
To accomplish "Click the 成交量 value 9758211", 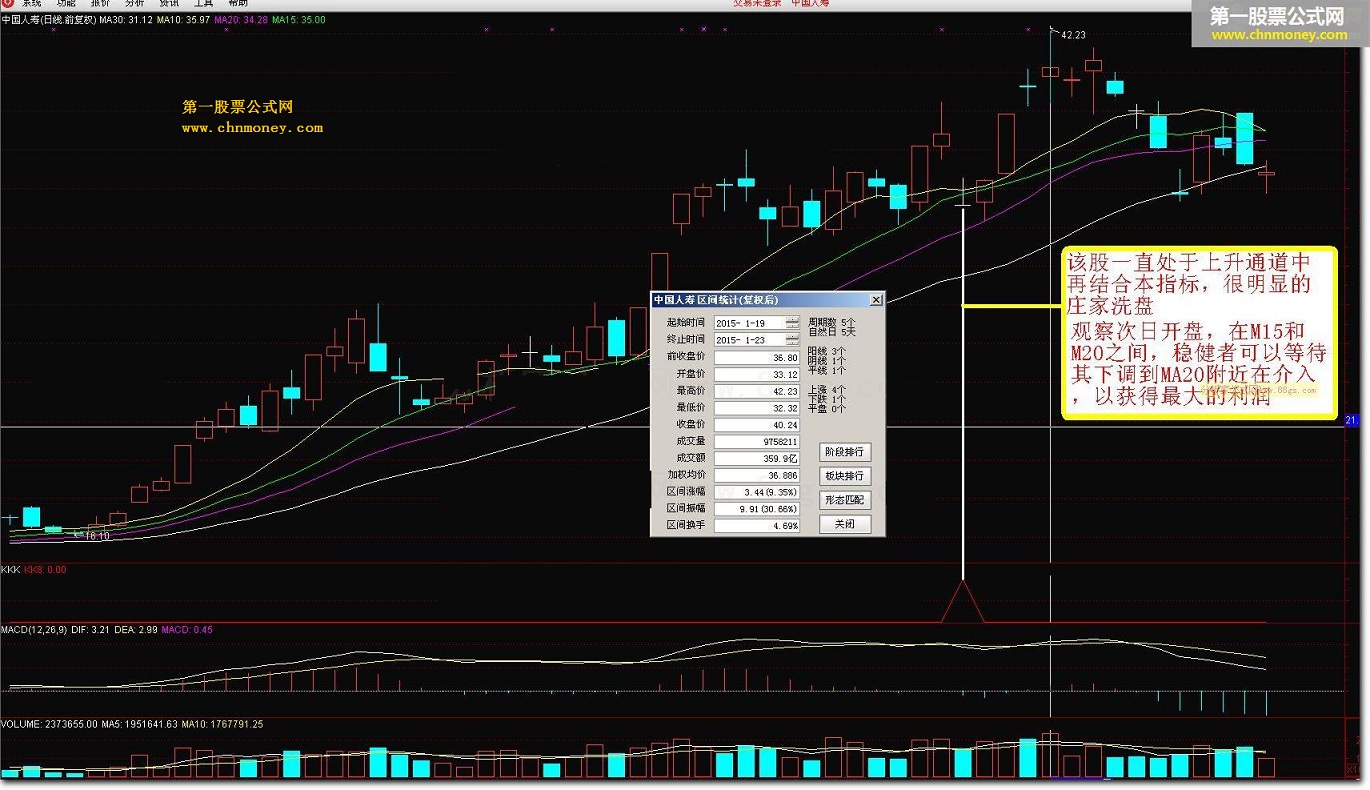I will (x=757, y=442).
